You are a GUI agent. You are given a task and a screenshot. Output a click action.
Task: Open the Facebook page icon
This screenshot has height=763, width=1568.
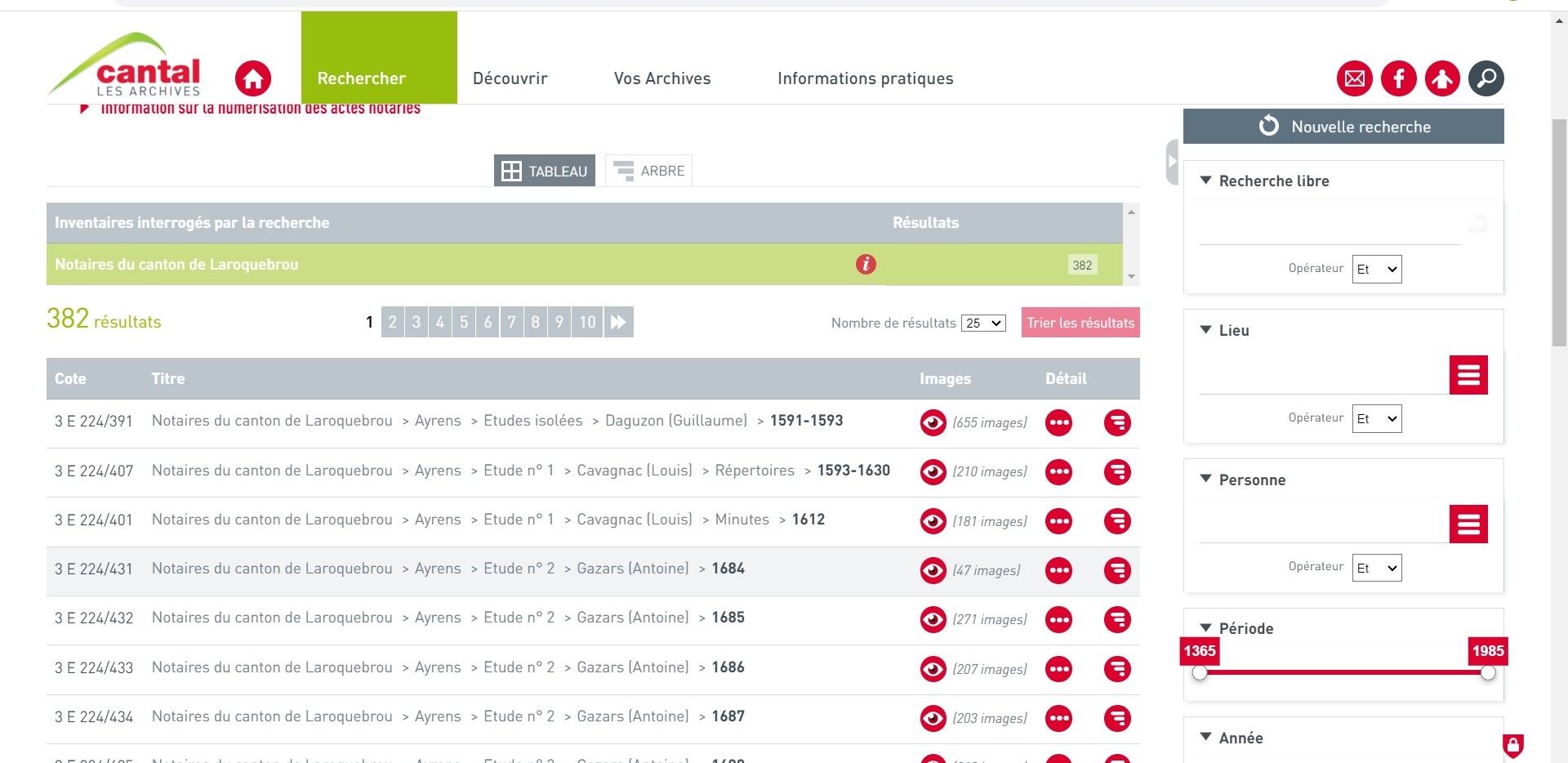tap(1398, 79)
